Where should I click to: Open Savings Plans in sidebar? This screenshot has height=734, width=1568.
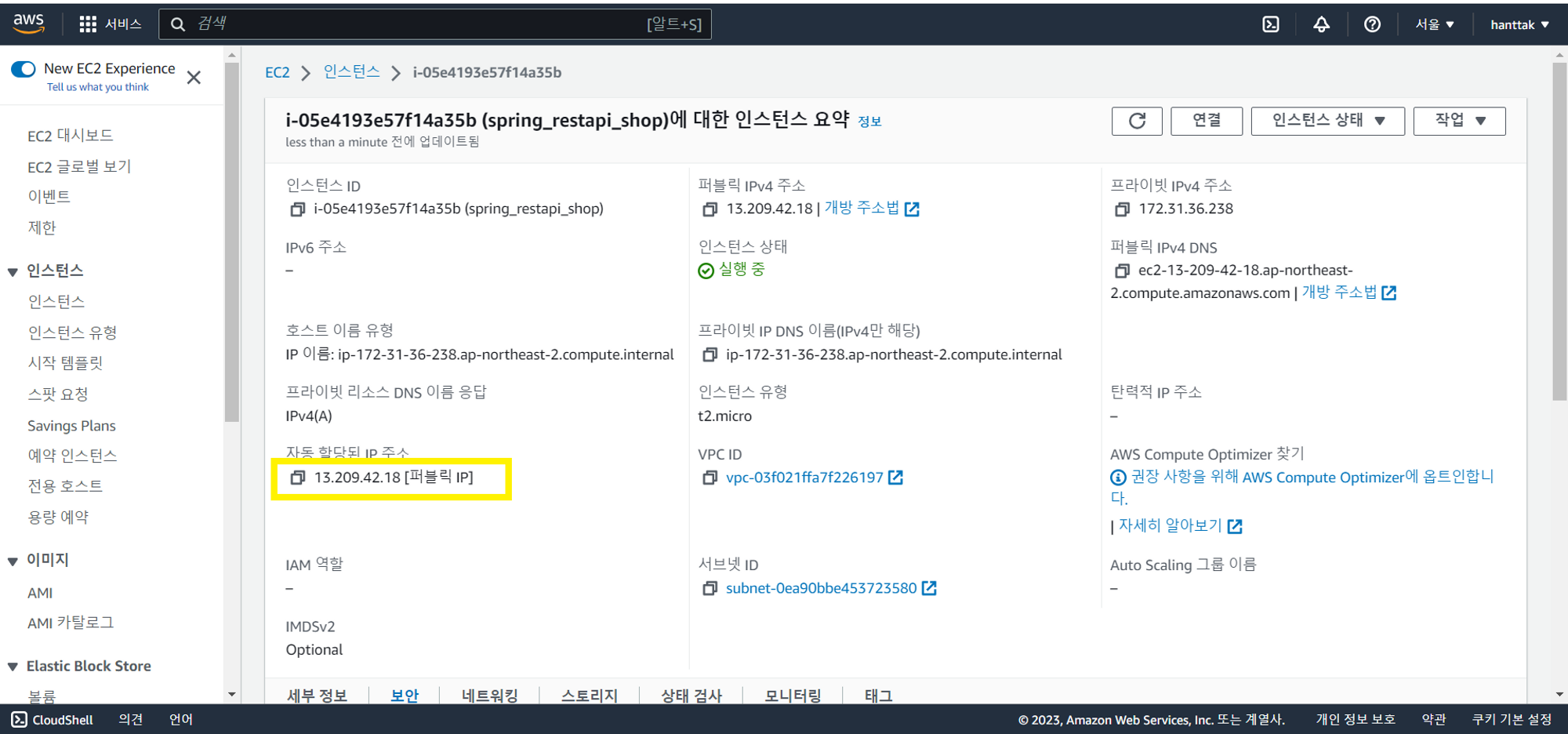[x=71, y=426]
